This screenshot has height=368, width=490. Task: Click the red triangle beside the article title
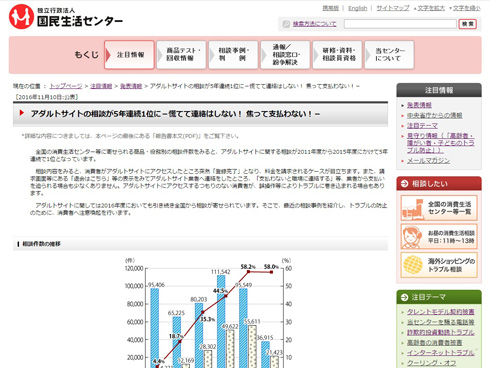[x=22, y=113]
